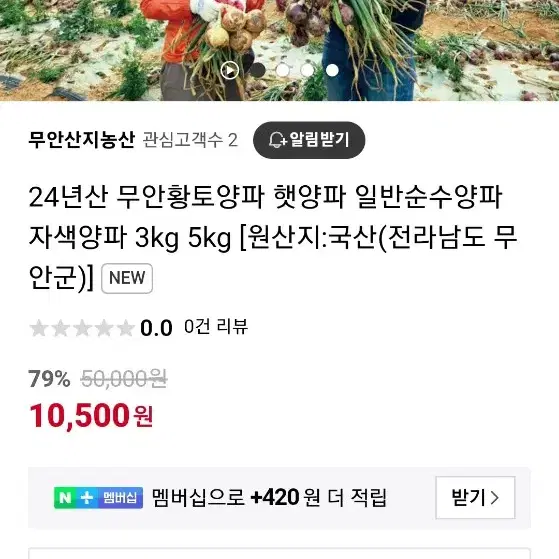Tap the bell icon in 알림받기
Screen dimensions: 559x559
[x=277, y=140]
